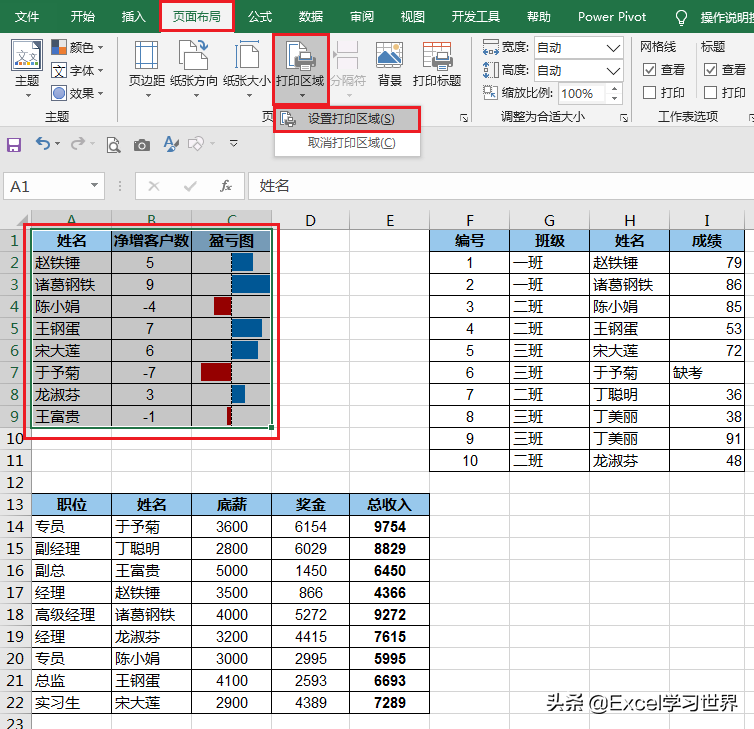The height and width of the screenshot is (729, 754).
Task: Open the 颜色 theme colors button
Action: 77,47
